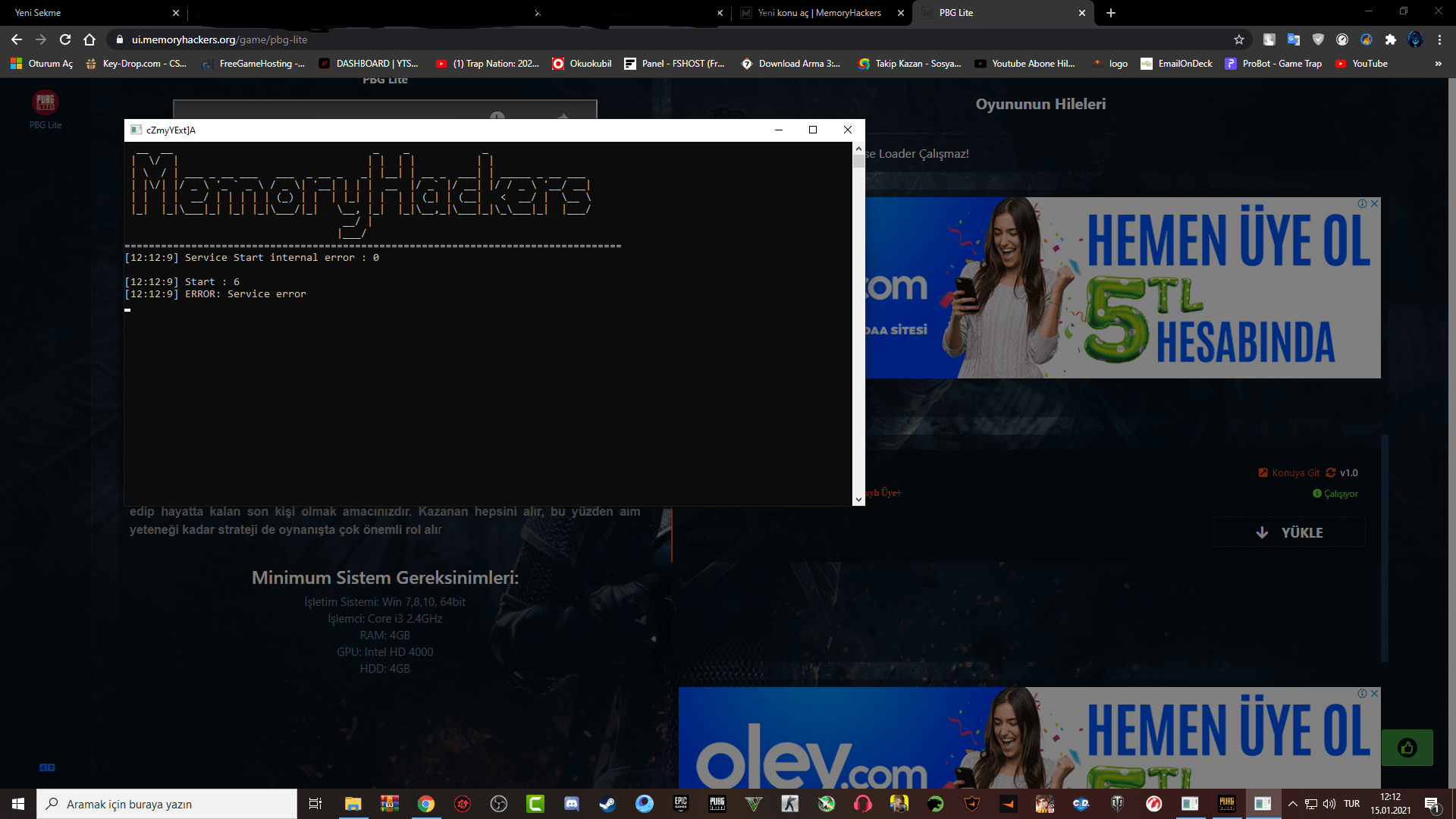Image resolution: width=1456 pixels, height=819 pixels.
Task: Open File Explorer from the taskbar
Action: [353, 804]
